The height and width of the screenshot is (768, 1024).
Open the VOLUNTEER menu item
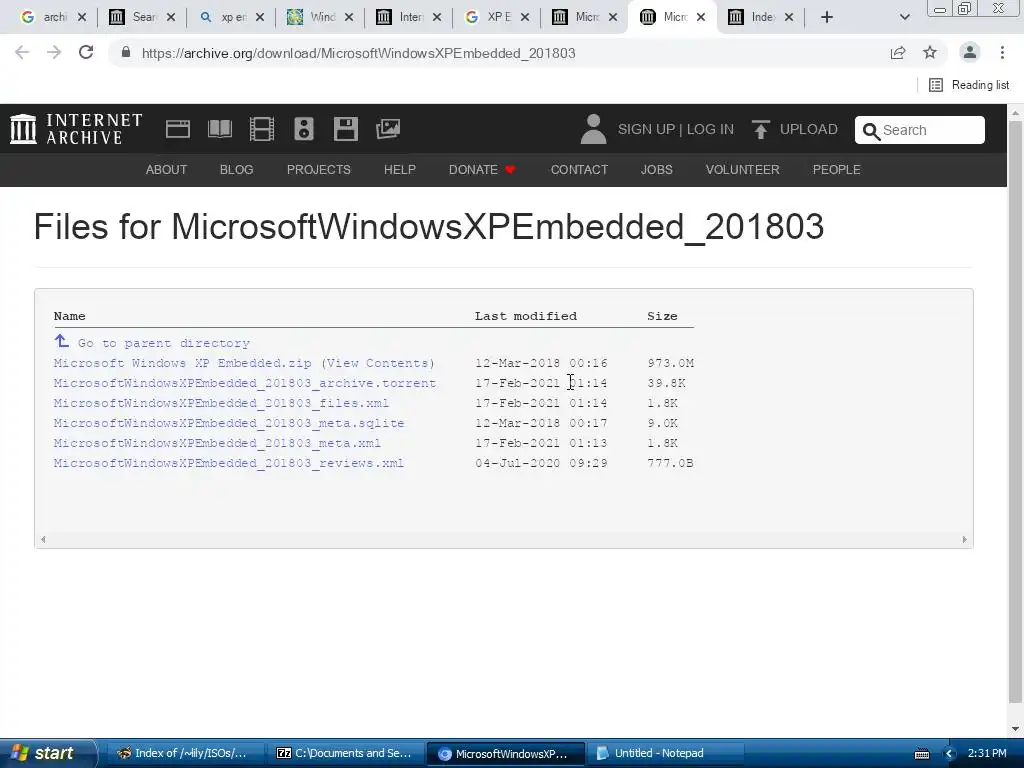point(743,170)
